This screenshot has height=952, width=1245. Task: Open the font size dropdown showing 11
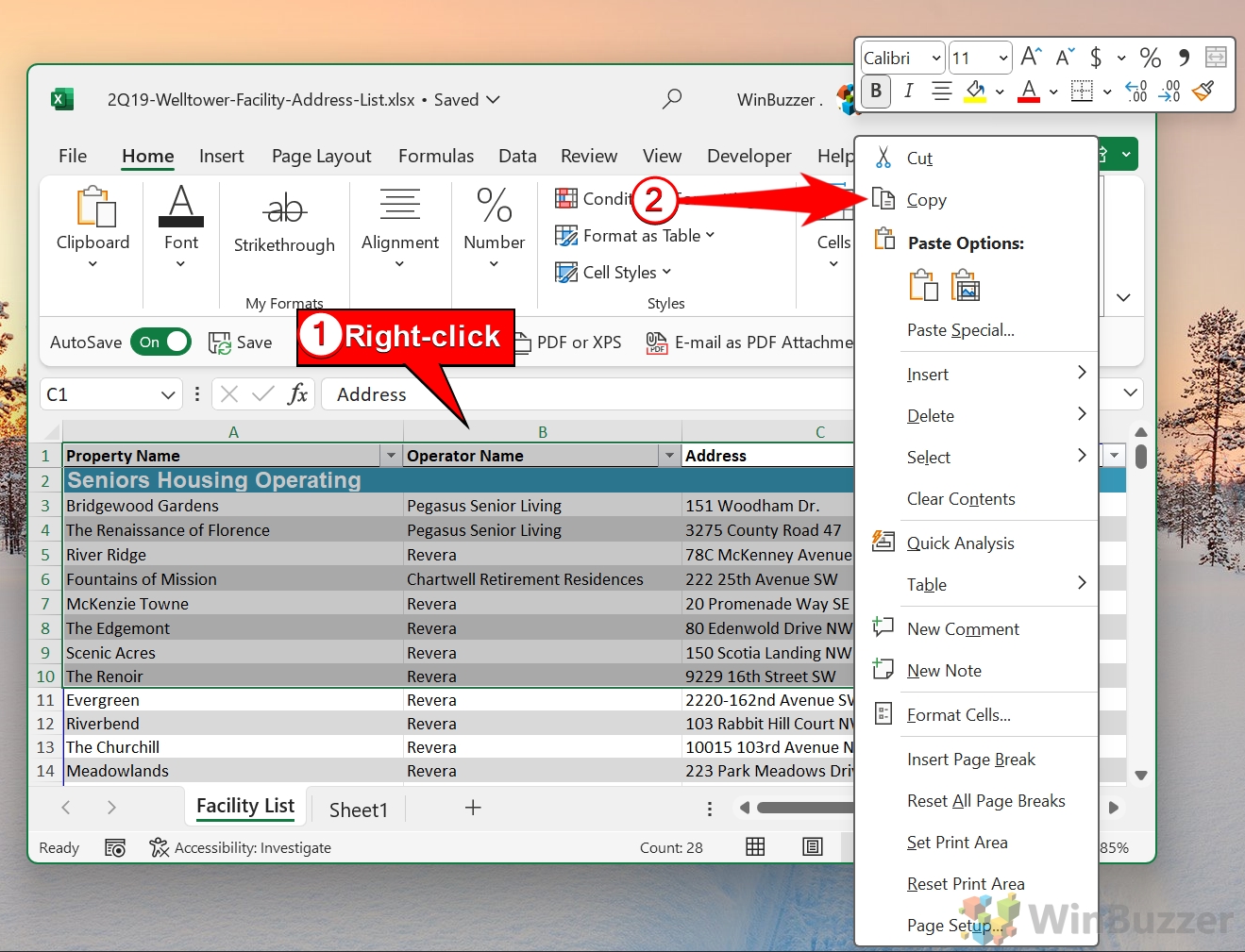(1002, 58)
